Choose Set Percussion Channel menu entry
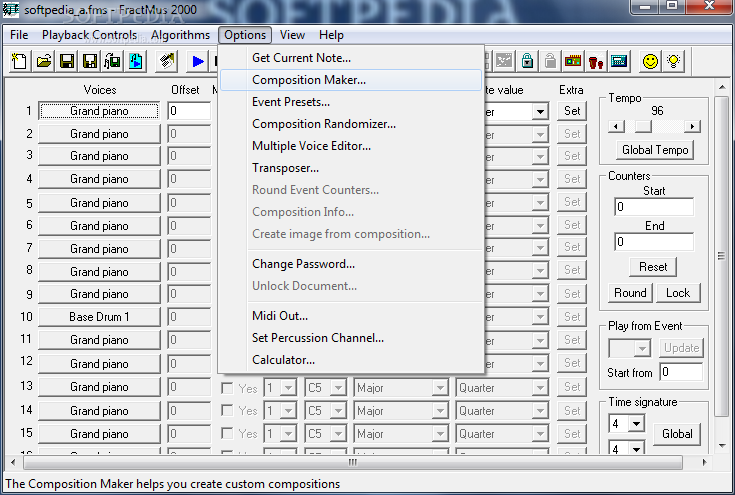 click(351, 338)
